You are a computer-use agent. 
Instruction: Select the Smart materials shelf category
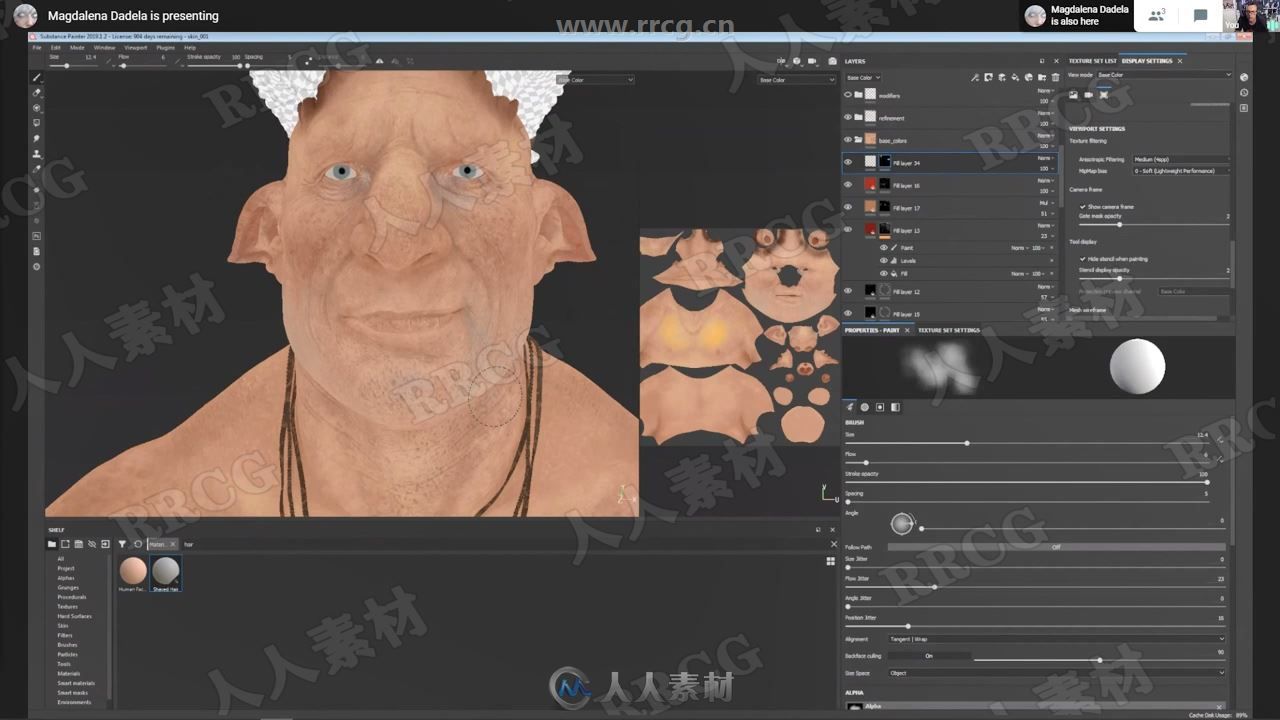pos(71,683)
